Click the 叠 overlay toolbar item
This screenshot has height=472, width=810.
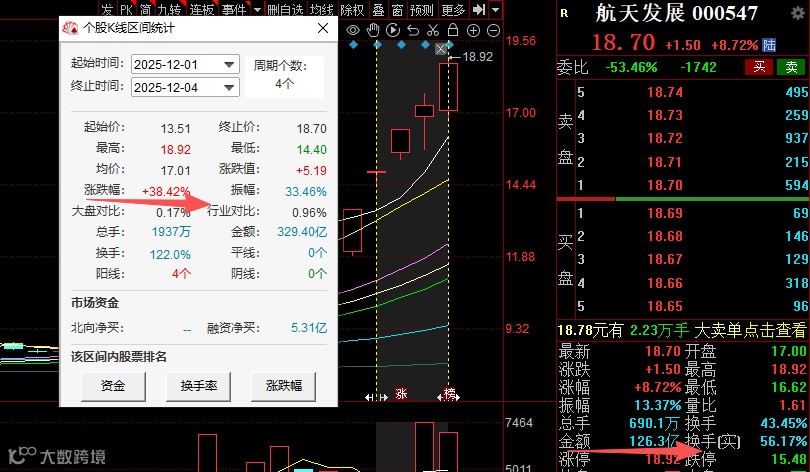(378, 10)
